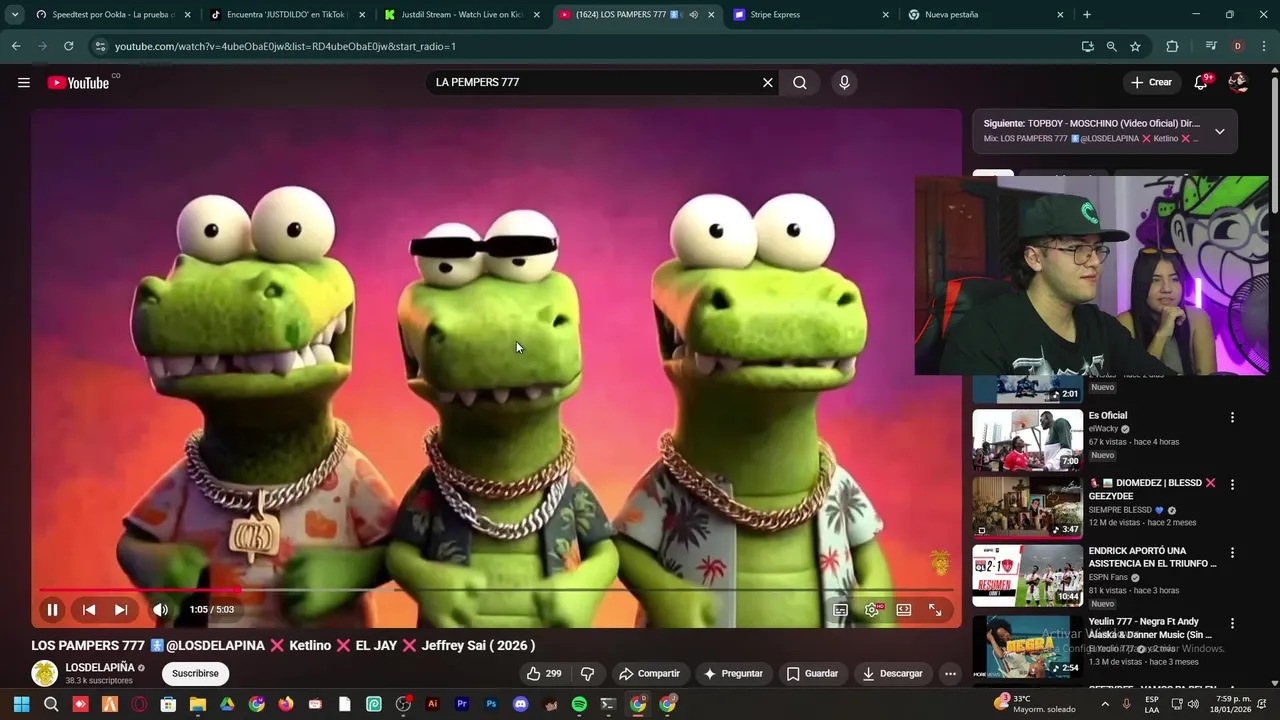
Task: Open options for Yeulin 777 Negra video
Action: point(1232,623)
